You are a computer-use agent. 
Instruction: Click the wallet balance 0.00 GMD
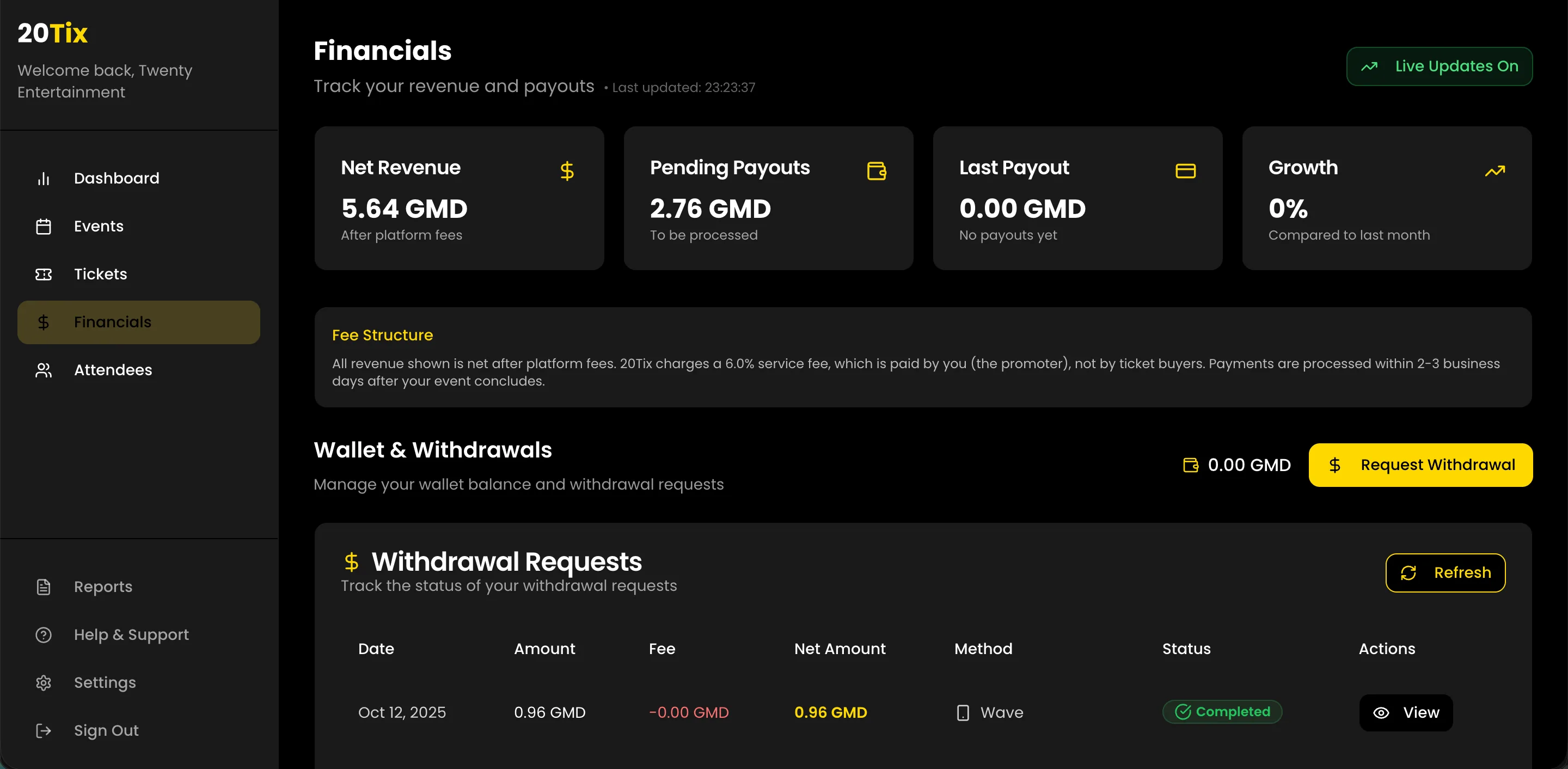point(1249,465)
